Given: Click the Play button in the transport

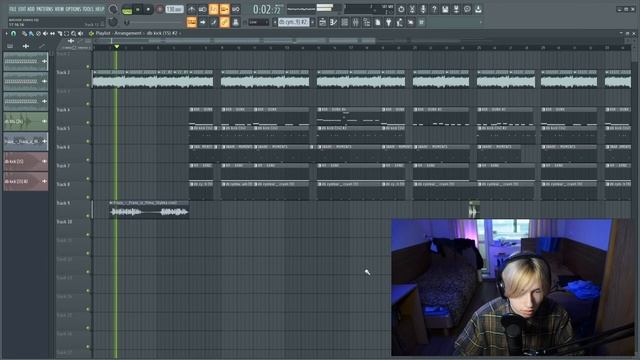Looking at the screenshot, I should click(138, 9).
